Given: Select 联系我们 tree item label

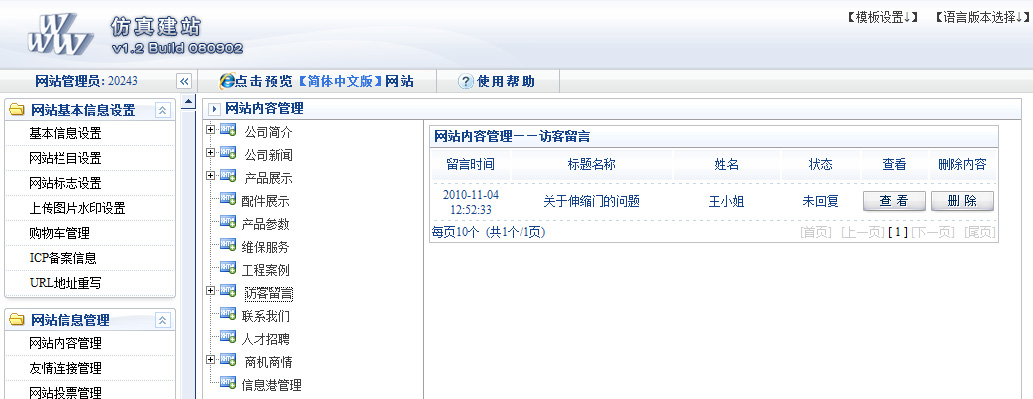Looking at the screenshot, I should coord(265,316).
